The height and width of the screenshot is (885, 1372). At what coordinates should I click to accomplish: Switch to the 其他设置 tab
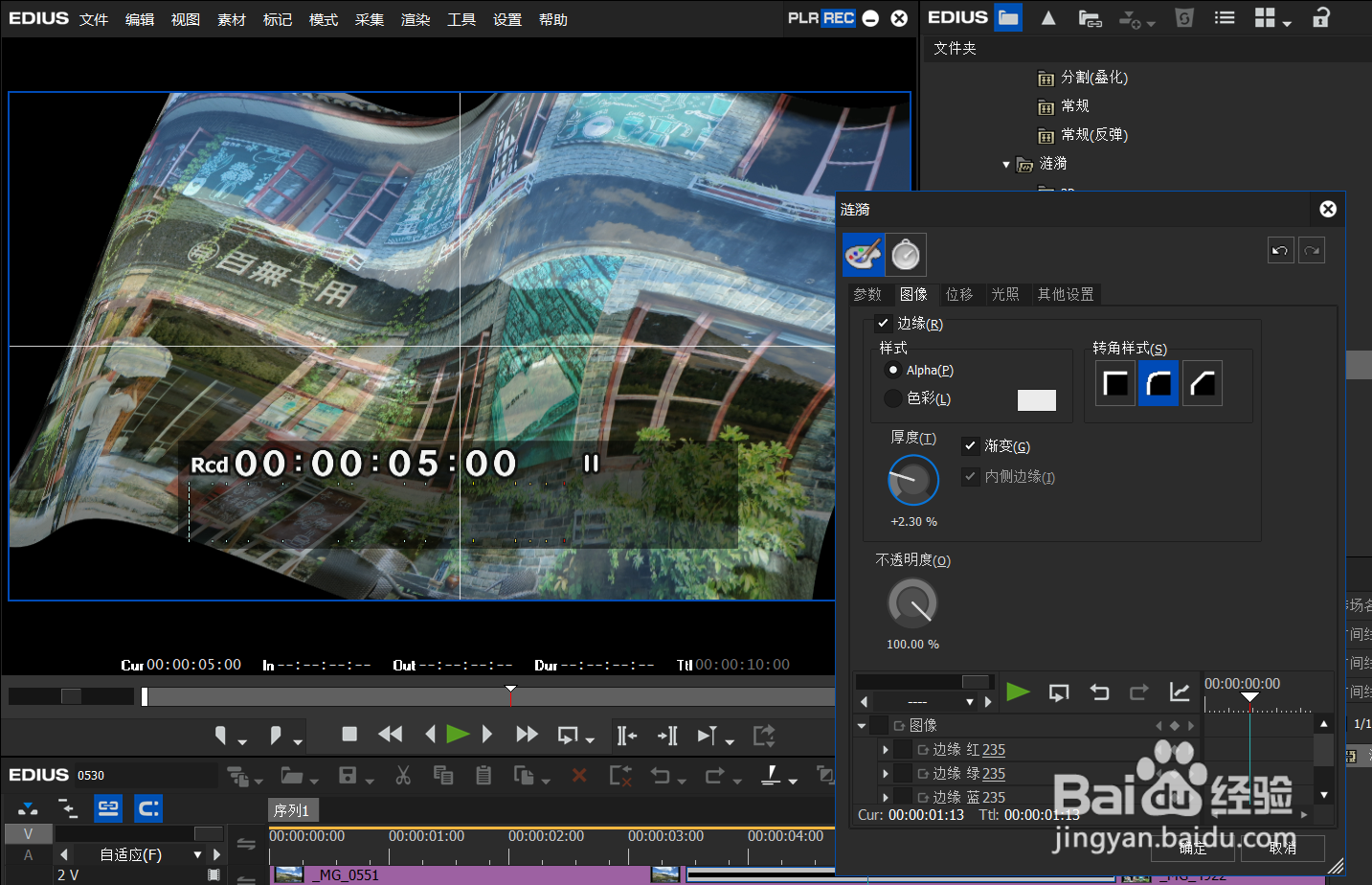(x=1066, y=294)
